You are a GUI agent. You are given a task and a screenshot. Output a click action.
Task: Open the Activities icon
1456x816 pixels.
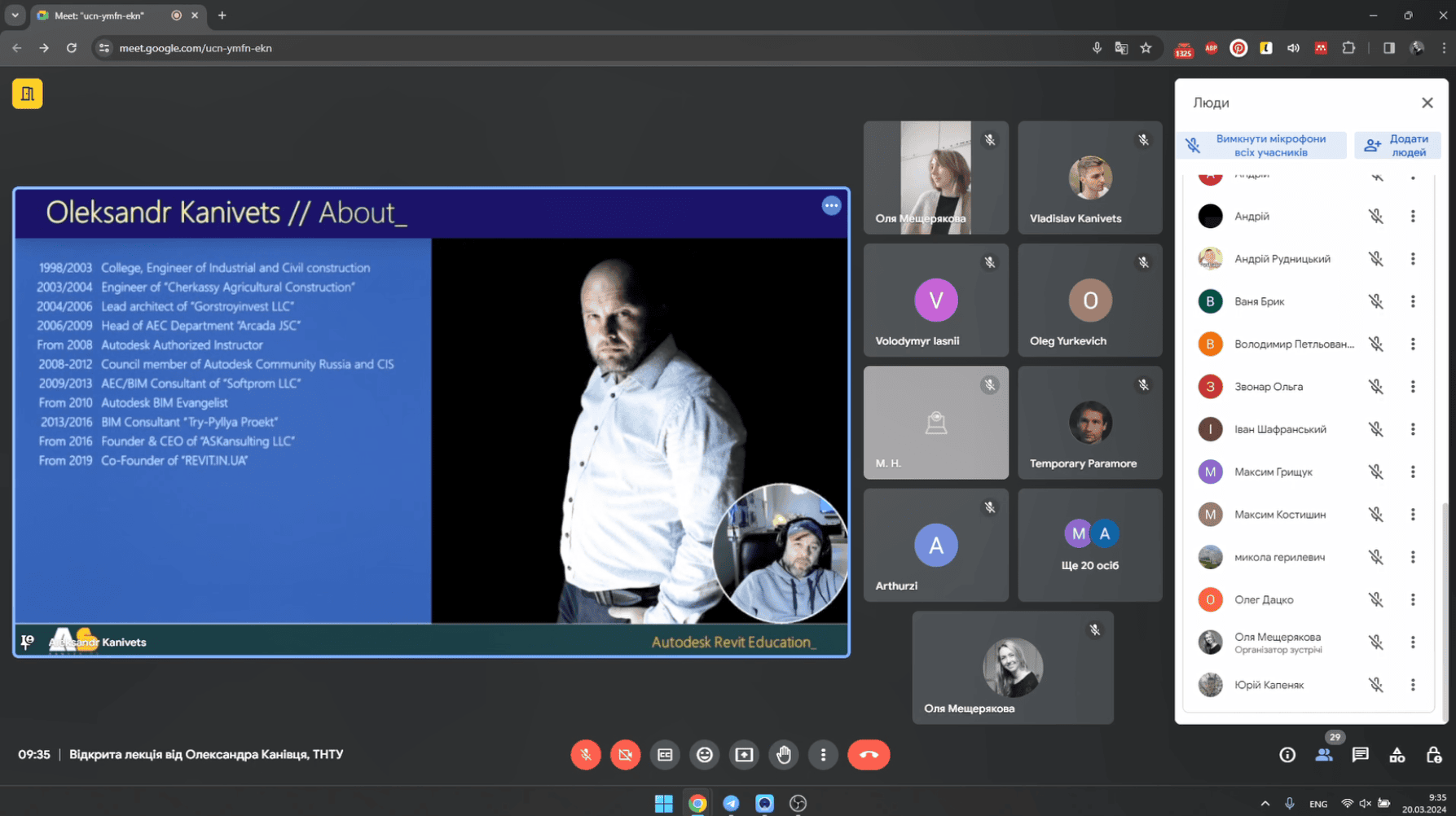click(x=1397, y=755)
